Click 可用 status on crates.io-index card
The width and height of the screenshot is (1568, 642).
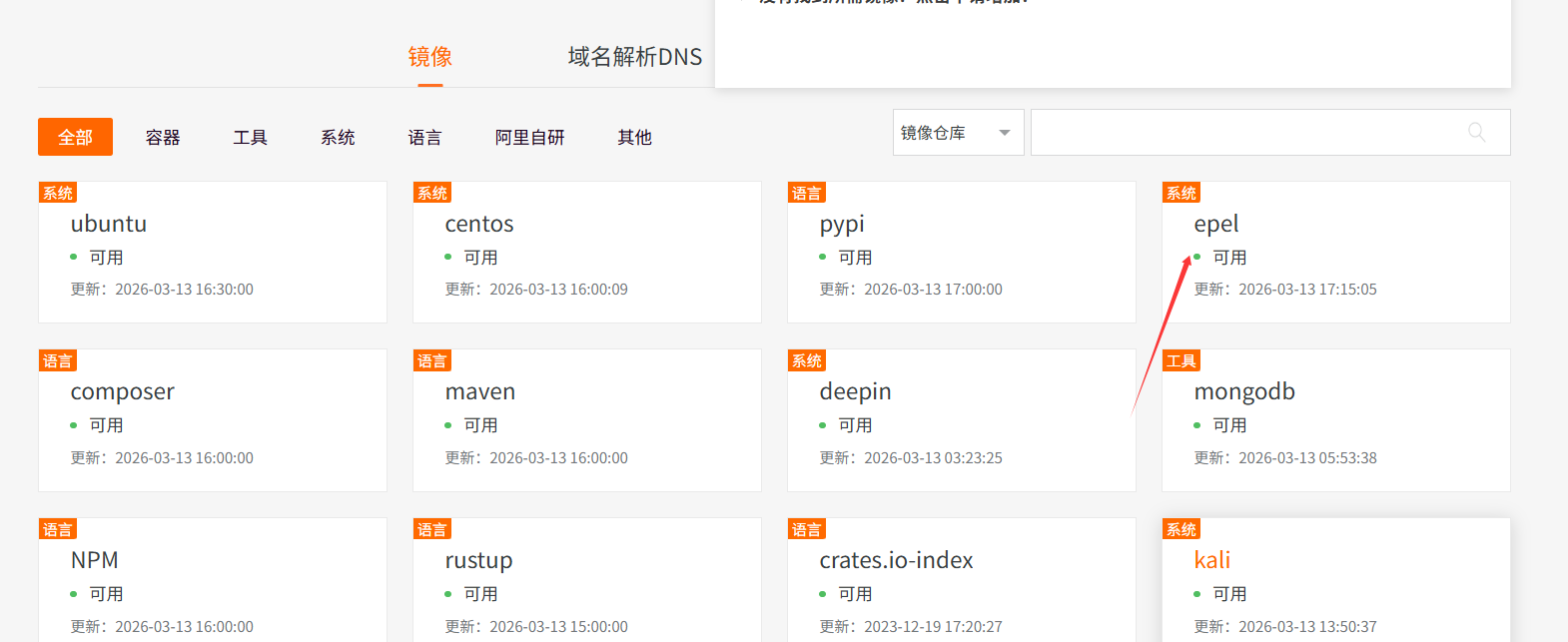[855, 594]
